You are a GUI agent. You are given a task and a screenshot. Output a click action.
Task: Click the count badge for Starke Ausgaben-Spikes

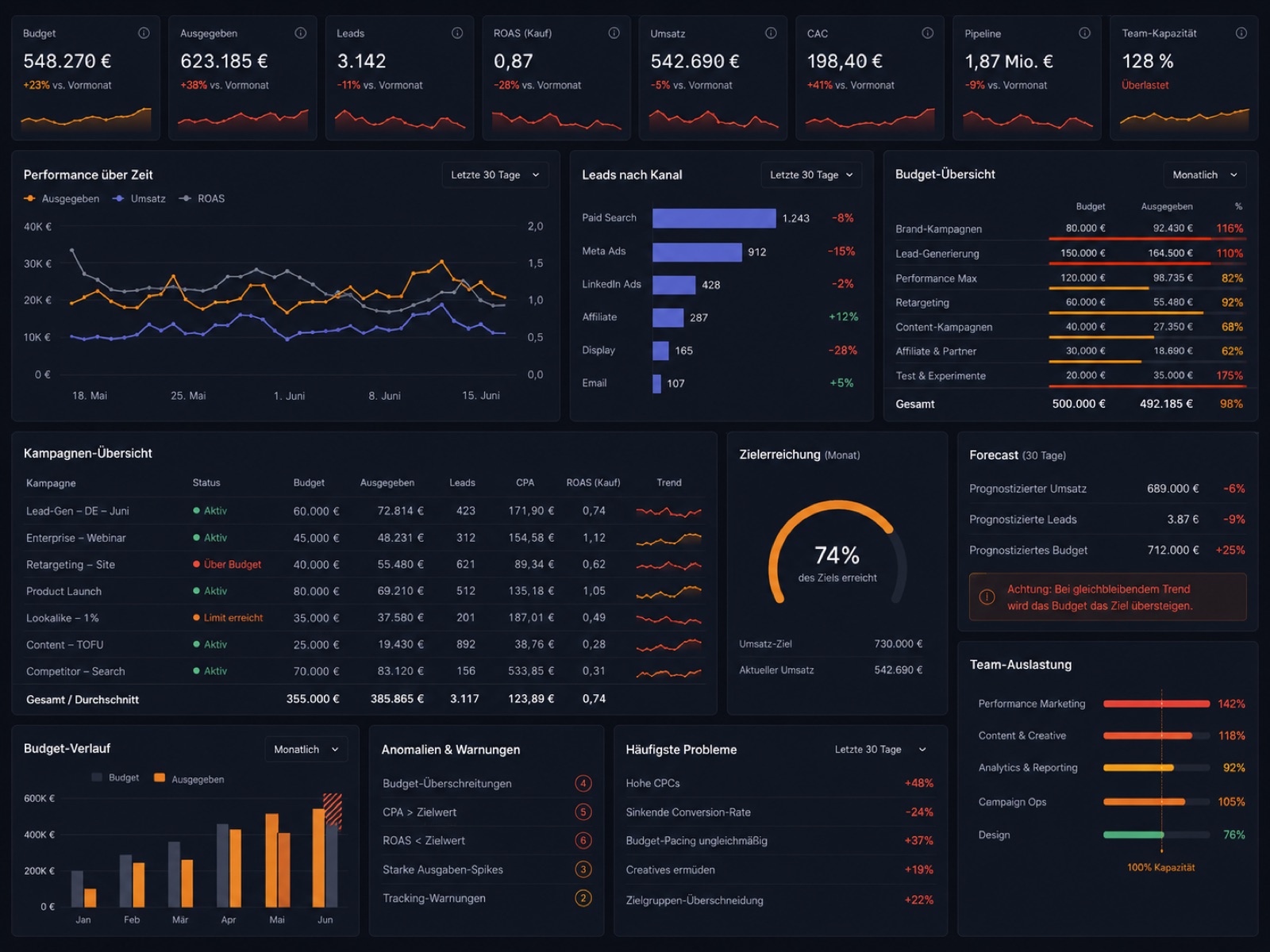[583, 869]
